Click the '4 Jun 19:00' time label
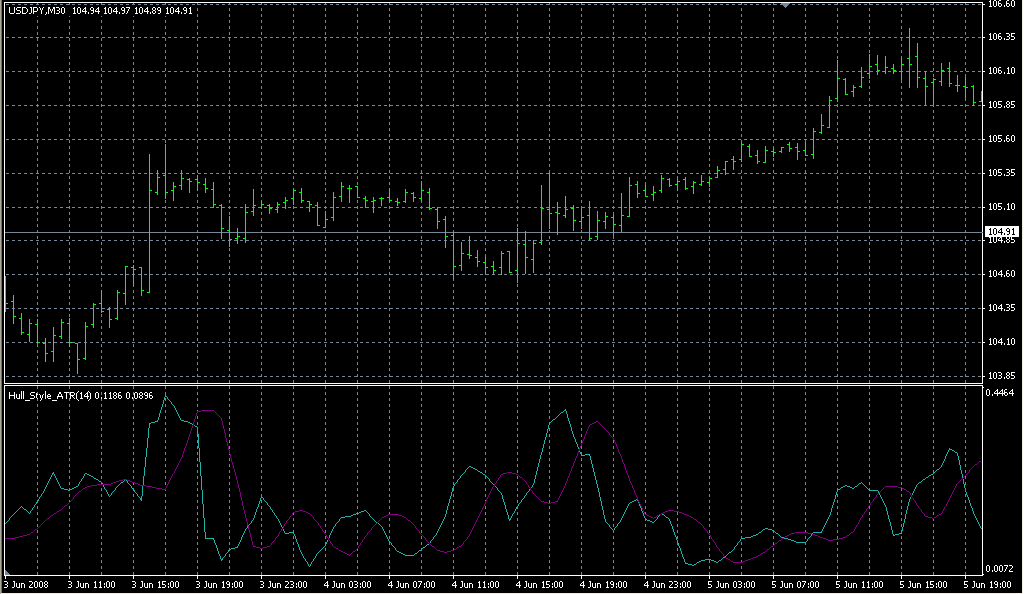Viewport: 1024px width, 594px height. pyautogui.click(x=604, y=584)
